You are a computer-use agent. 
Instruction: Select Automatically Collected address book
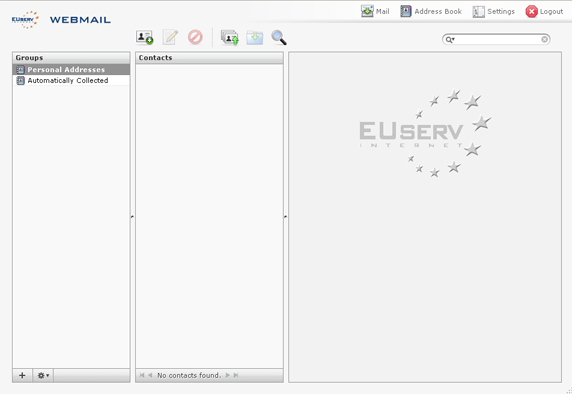click(x=71, y=80)
